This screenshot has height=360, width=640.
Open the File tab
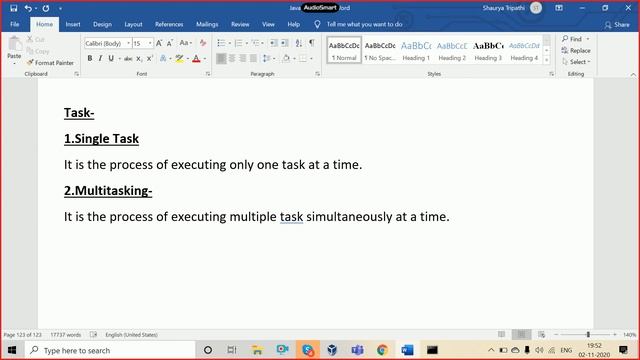pos(15,24)
